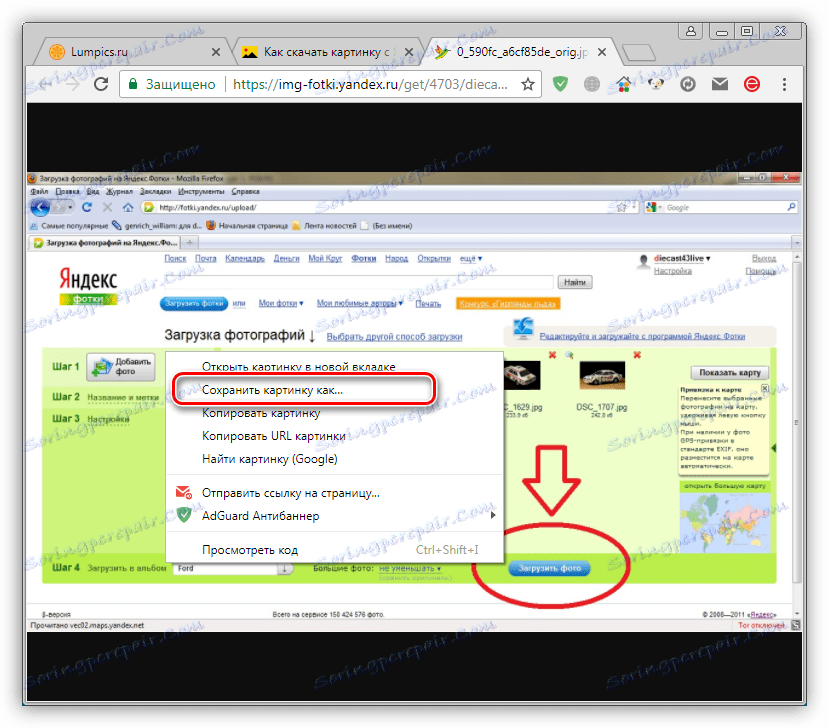
Task: Click the red X above DSC_1707.jpg thumbnail
Action: tap(637, 355)
